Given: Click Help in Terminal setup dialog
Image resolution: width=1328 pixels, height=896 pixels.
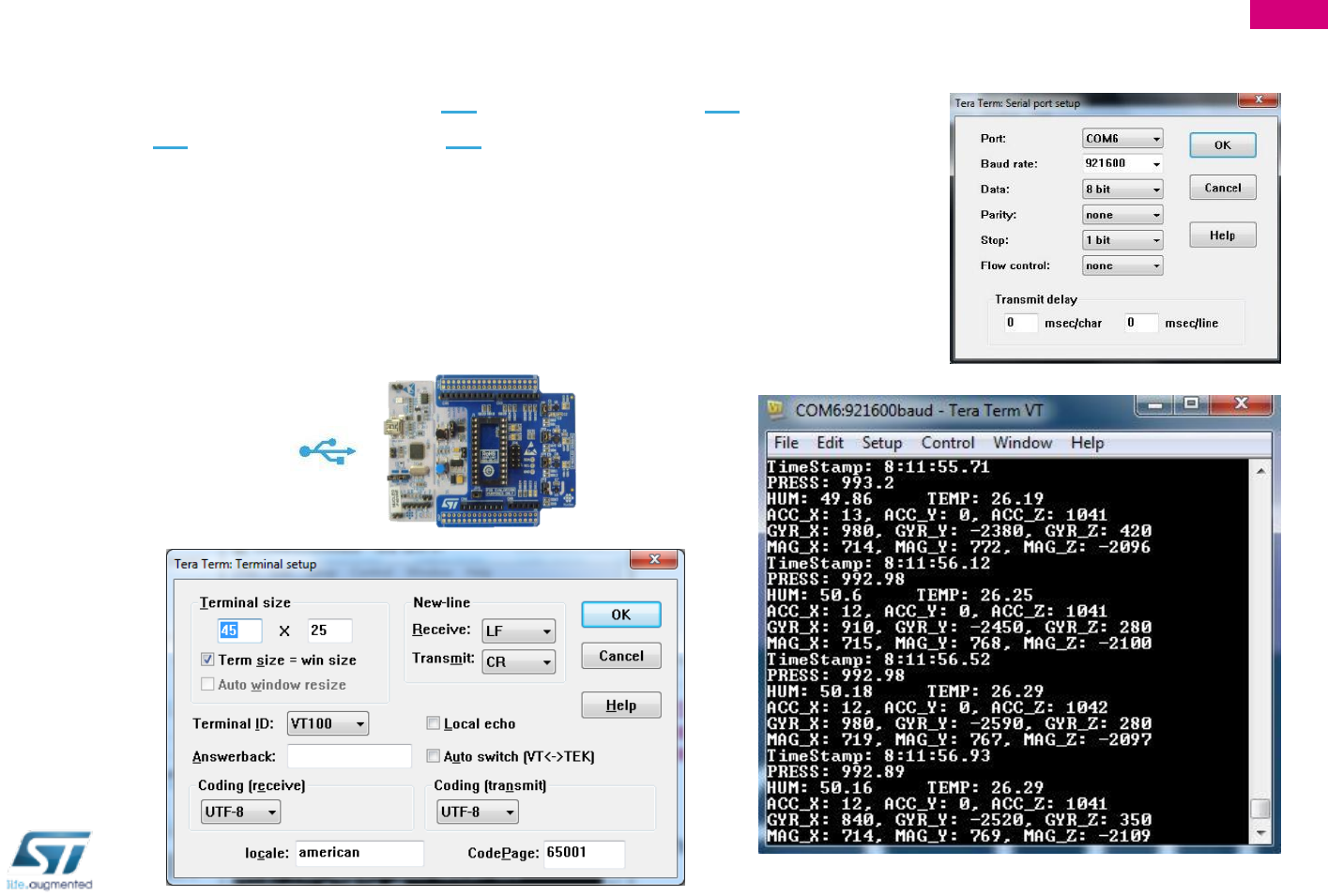Looking at the screenshot, I should (621, 706).
